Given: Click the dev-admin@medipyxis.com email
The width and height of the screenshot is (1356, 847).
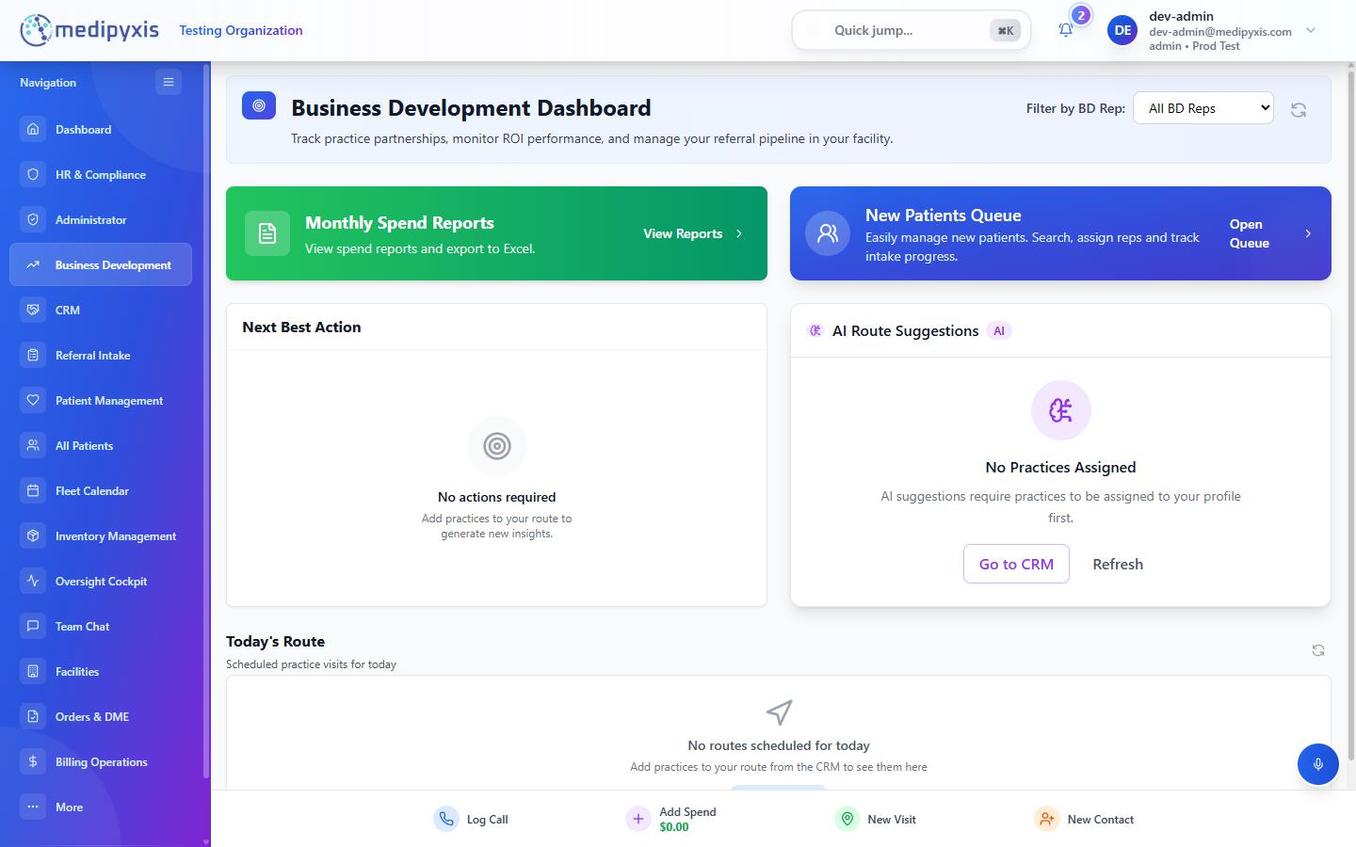Looking at the screenshot, I should pyautogui.click(x=1220, y=31).
